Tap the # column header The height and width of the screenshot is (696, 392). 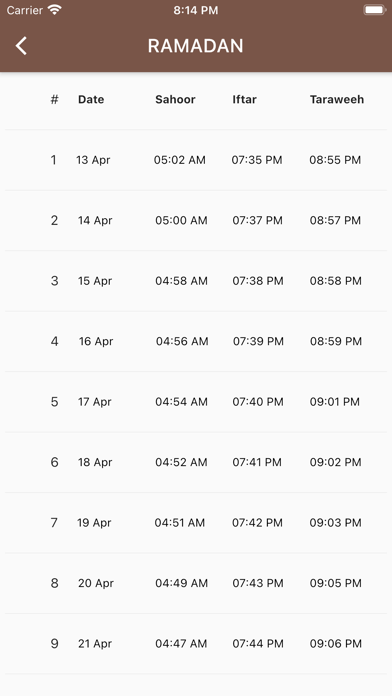(54, 99)
